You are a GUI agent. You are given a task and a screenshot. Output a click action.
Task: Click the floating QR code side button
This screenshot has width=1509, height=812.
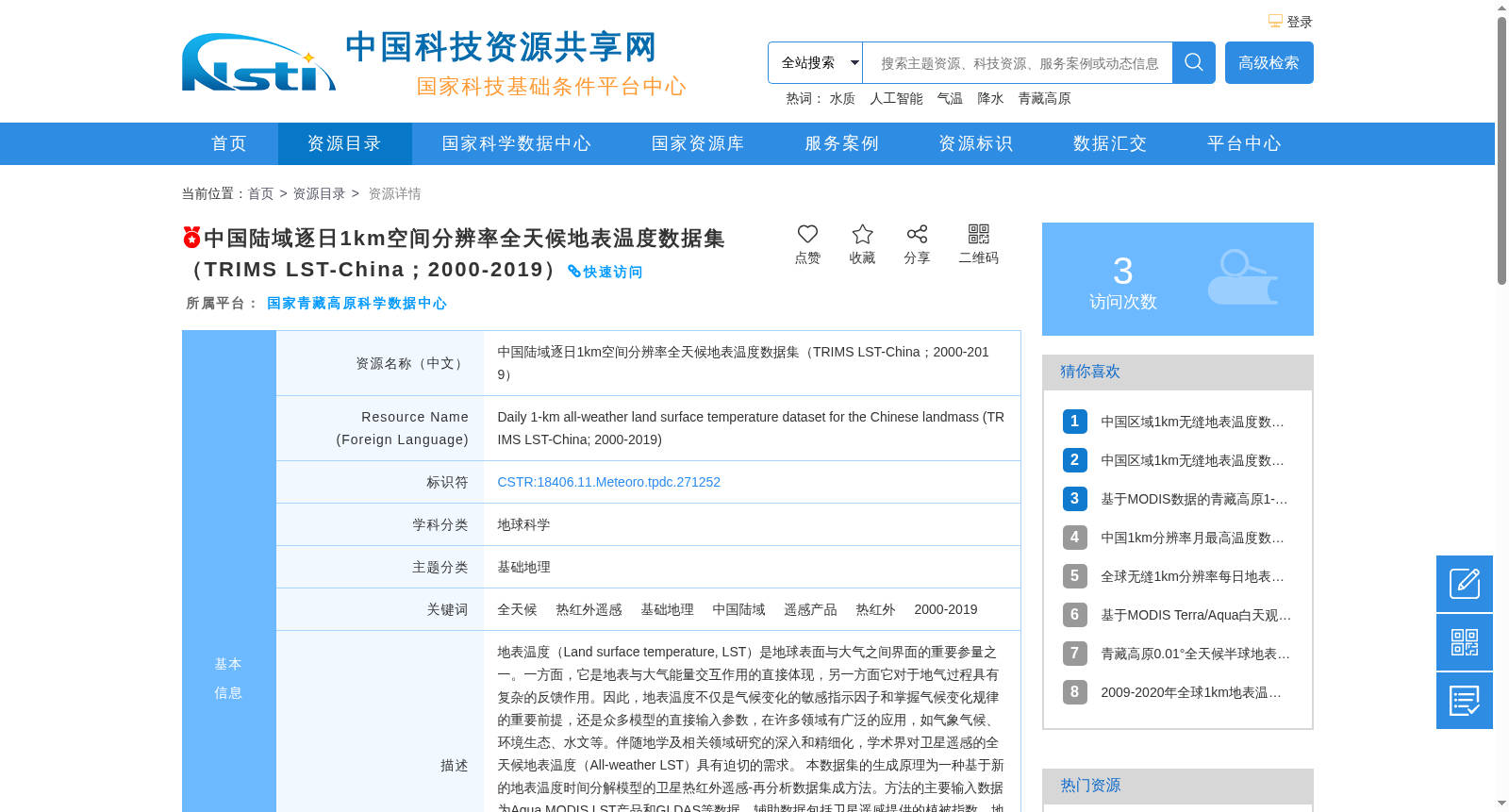click(x=1465, y=642)
